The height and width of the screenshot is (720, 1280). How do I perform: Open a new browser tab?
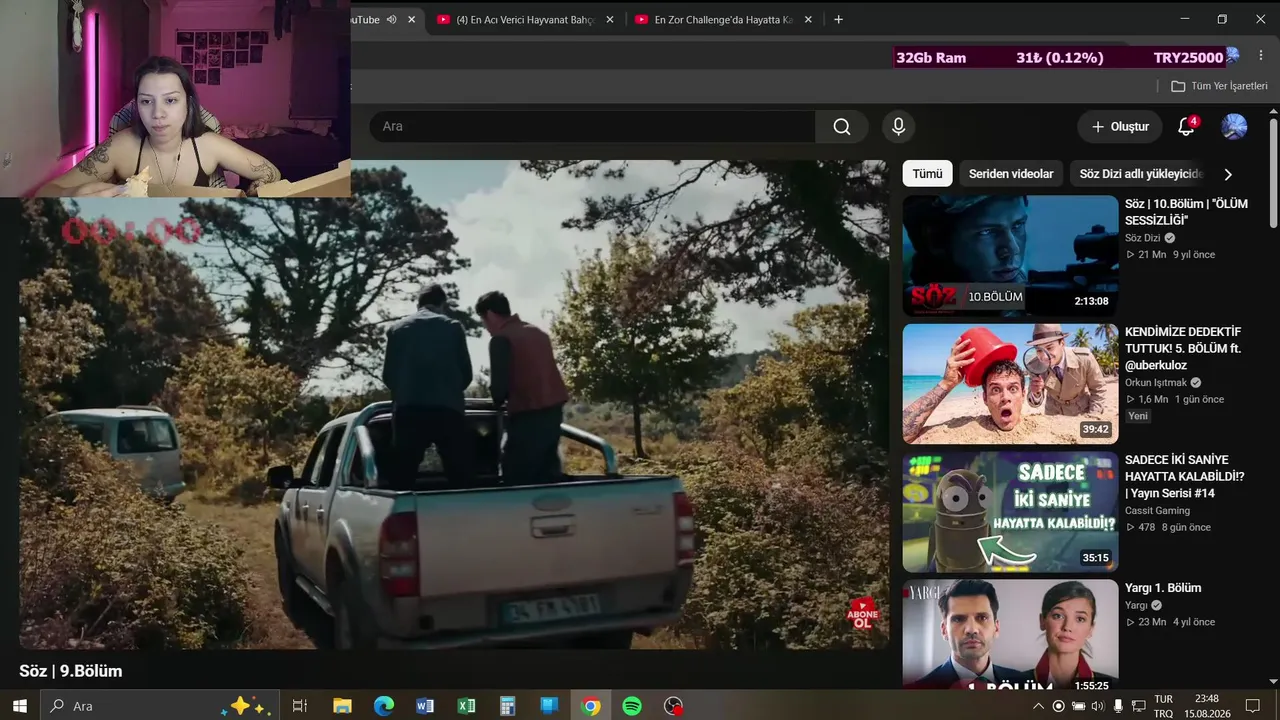point(838,19)
